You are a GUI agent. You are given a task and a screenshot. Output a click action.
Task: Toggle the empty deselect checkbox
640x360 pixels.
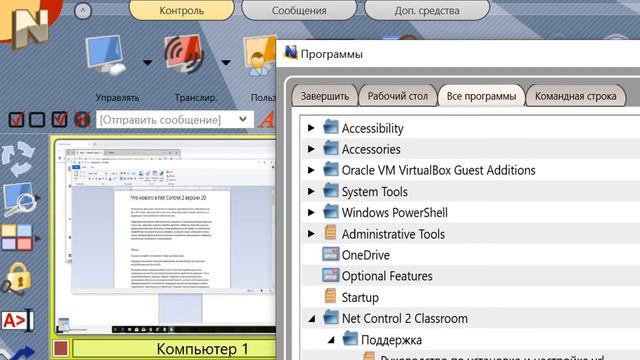(37, 120)
